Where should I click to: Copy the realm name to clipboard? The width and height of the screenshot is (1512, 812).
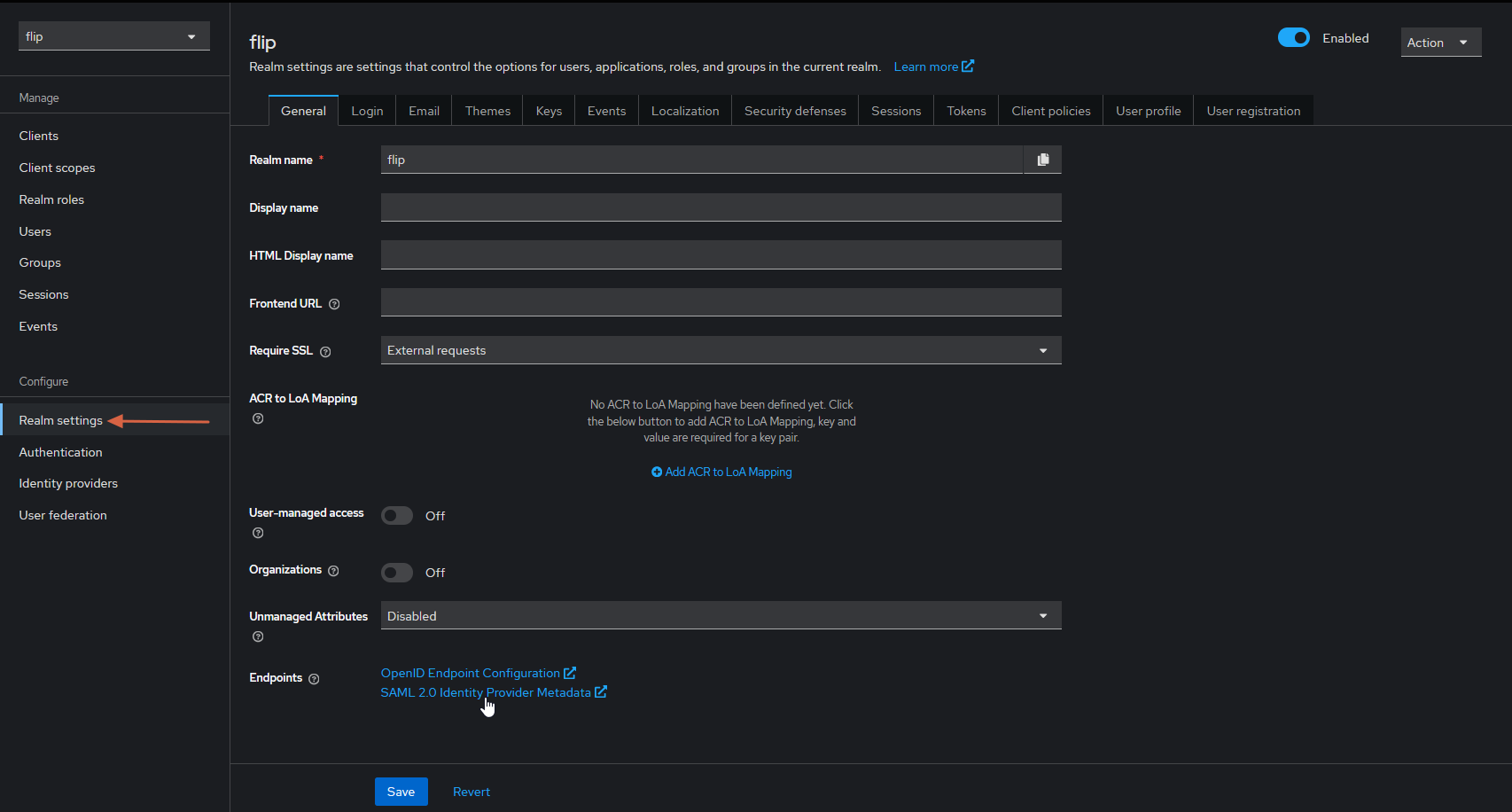coord(1043,160)
